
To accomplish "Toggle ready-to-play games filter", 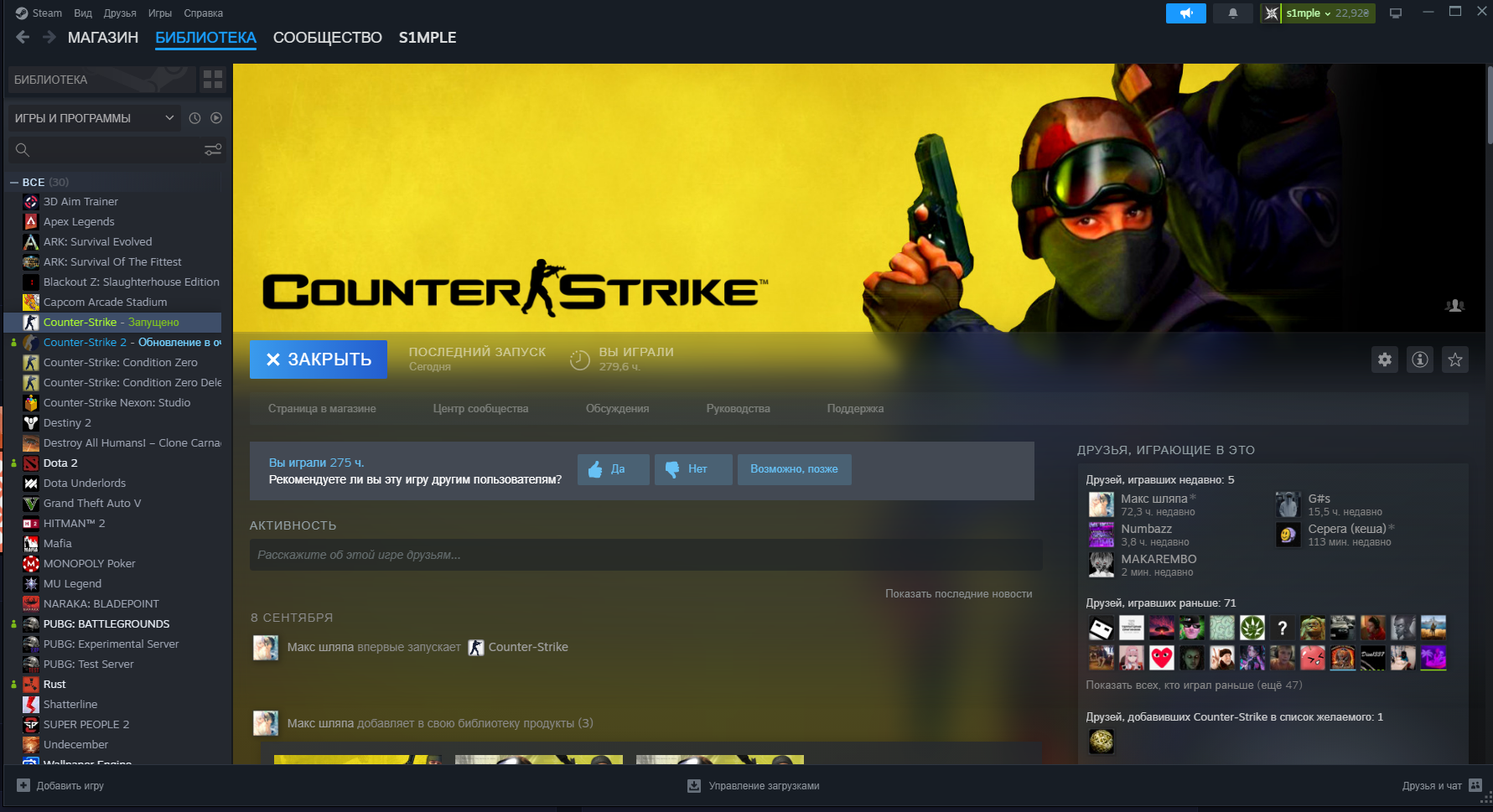I will (x=216, y=118).
